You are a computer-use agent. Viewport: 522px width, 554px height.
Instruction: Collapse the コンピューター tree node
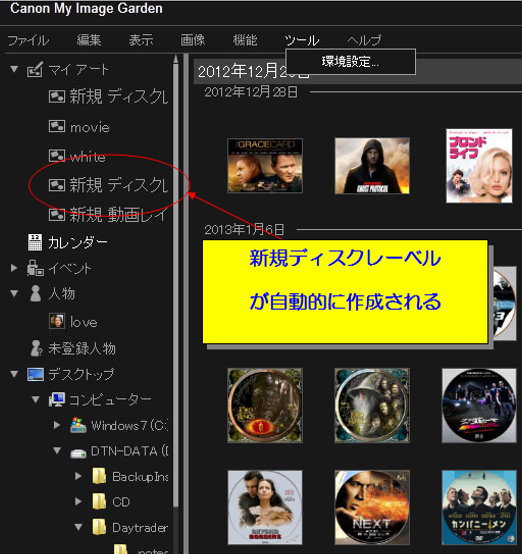pos(35,400)
